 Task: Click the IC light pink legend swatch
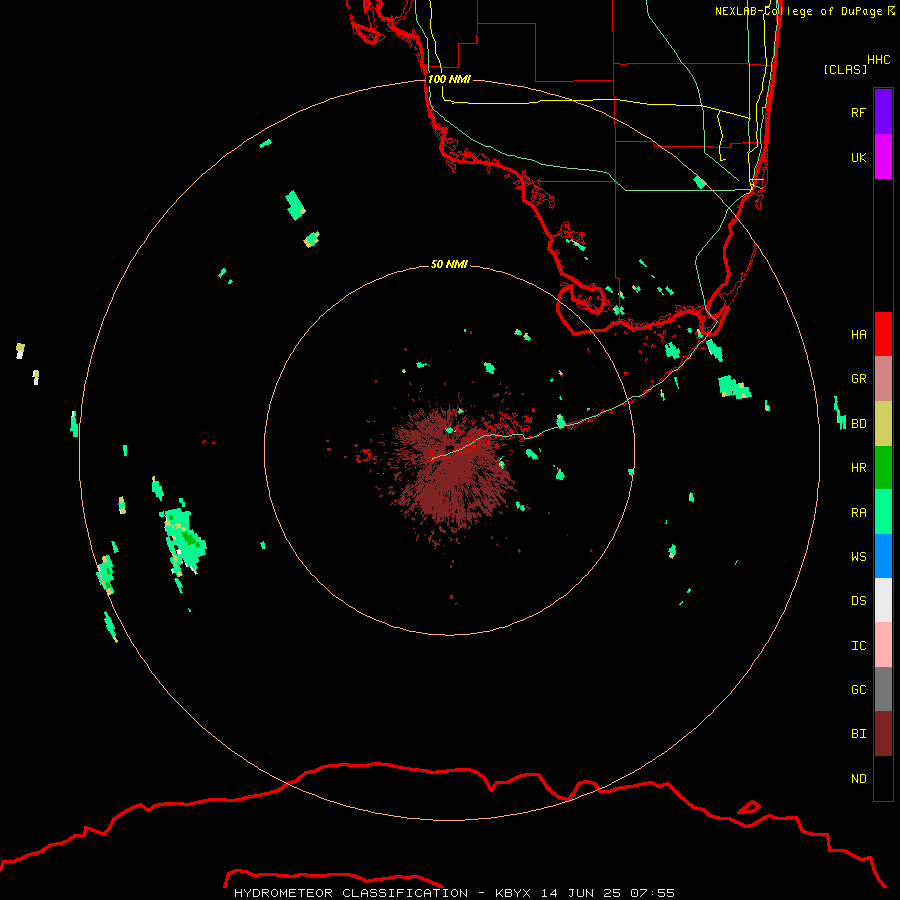pos(883,645)
